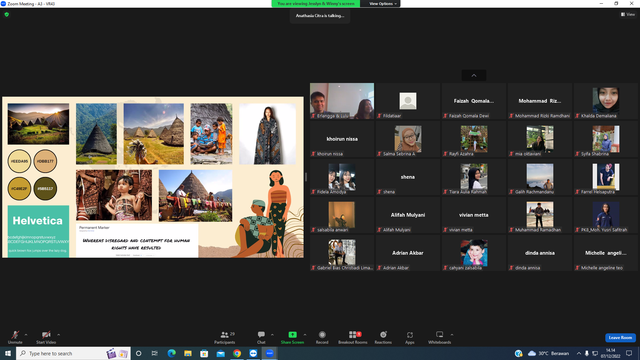Open Zoom Apps
Image resolution: width=640 pixels, height=360 pixels.
tap(410, 337)
